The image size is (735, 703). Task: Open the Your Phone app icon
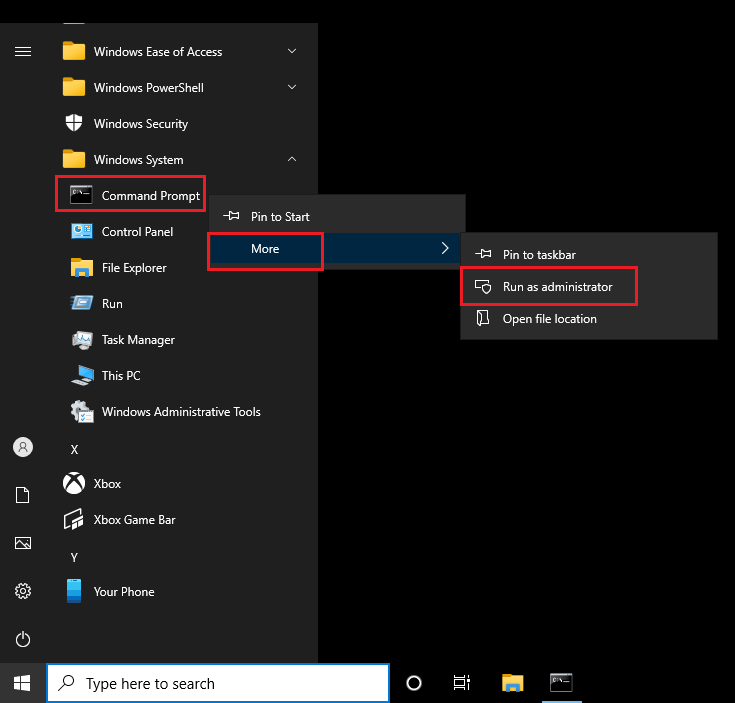coord(74,591)
